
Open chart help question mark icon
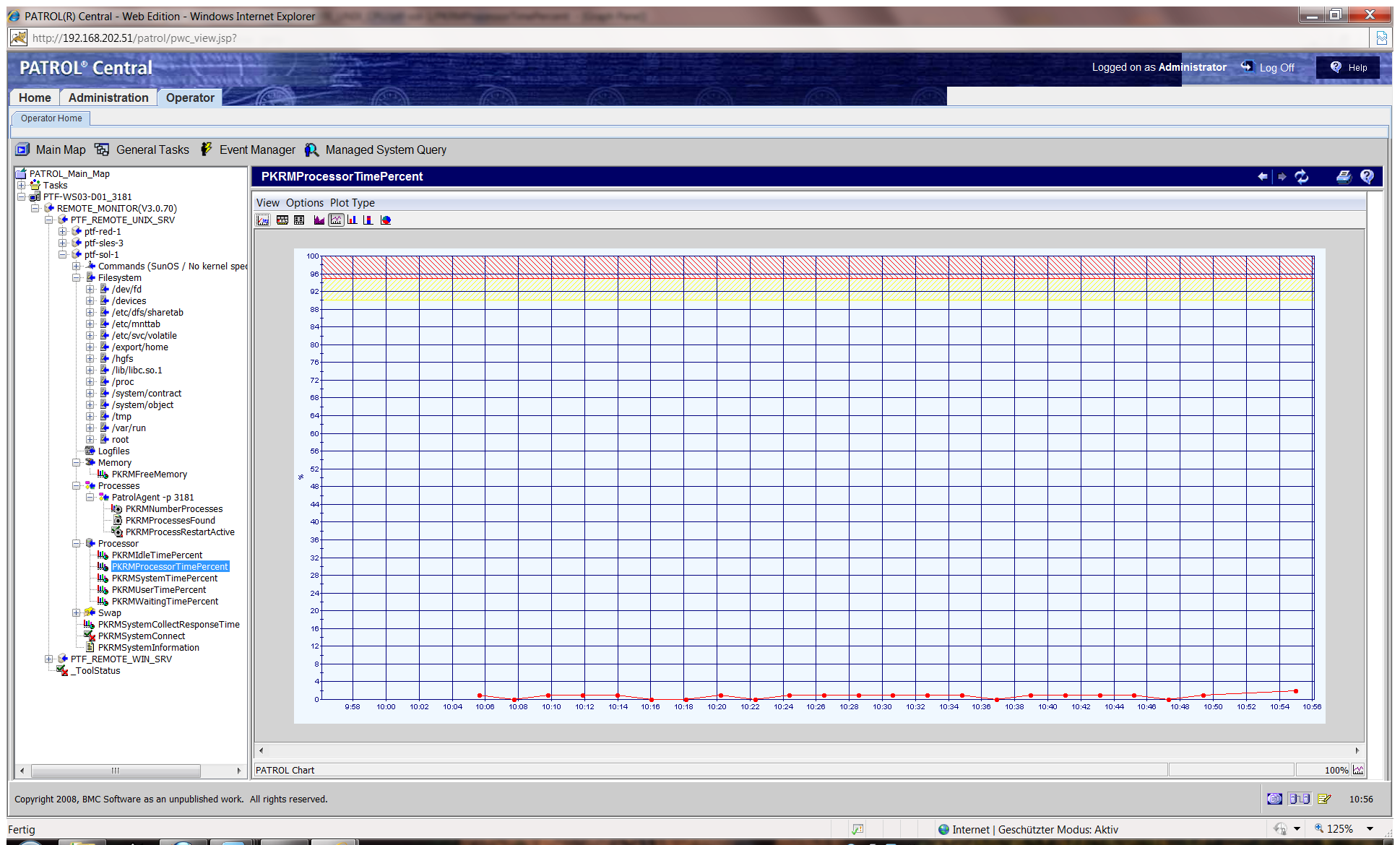coord(1367,176)
